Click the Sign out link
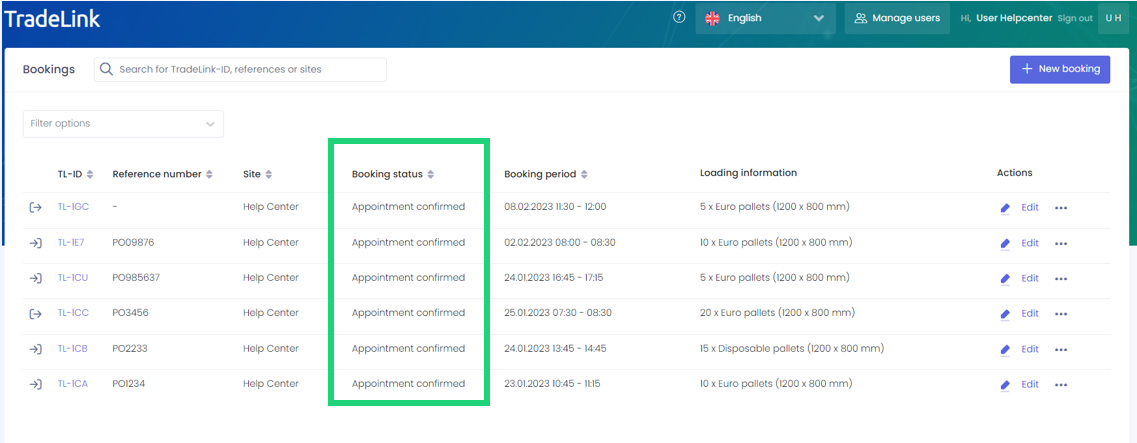The image size is (1137, 443). coord(1075,18)
